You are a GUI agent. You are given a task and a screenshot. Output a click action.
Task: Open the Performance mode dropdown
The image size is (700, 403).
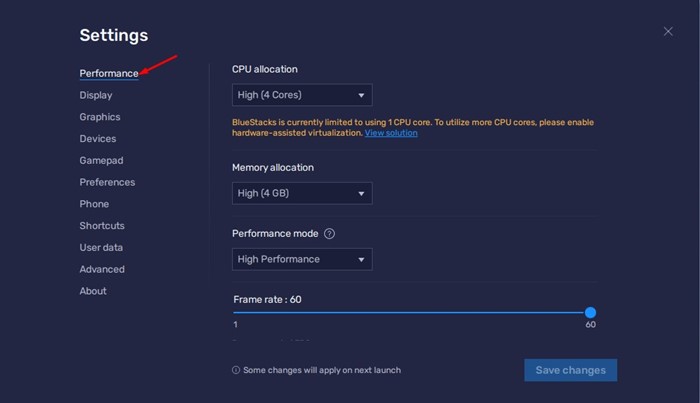click(x=302, y=259)
